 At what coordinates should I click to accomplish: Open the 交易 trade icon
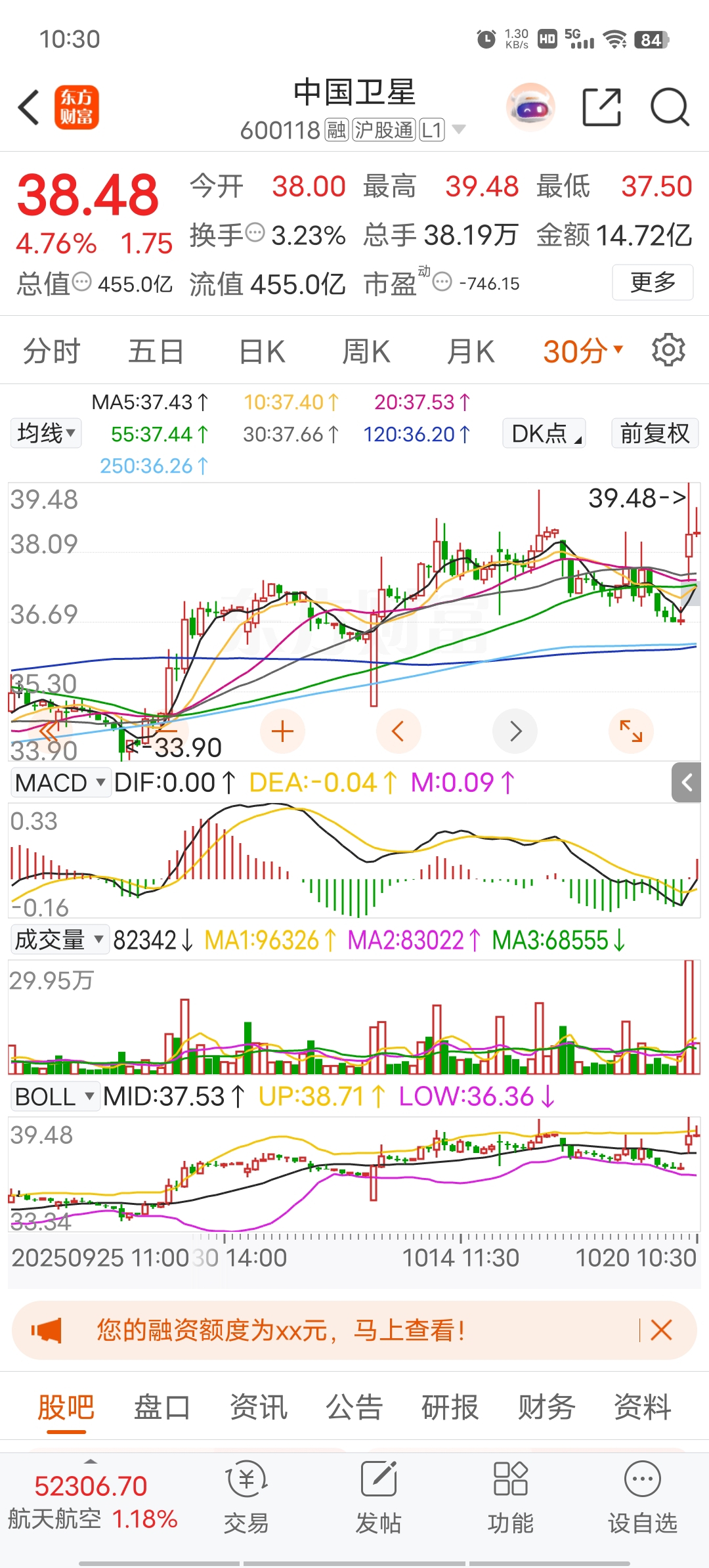pos(246,1498)
